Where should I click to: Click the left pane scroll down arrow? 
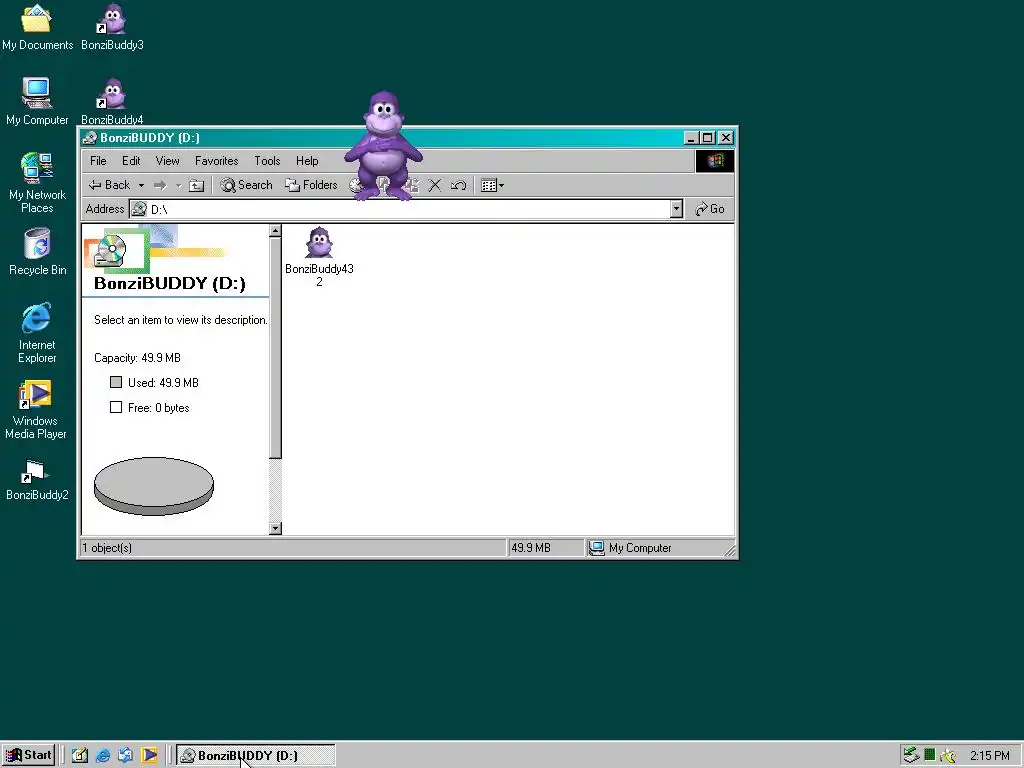tap(276, 528)
